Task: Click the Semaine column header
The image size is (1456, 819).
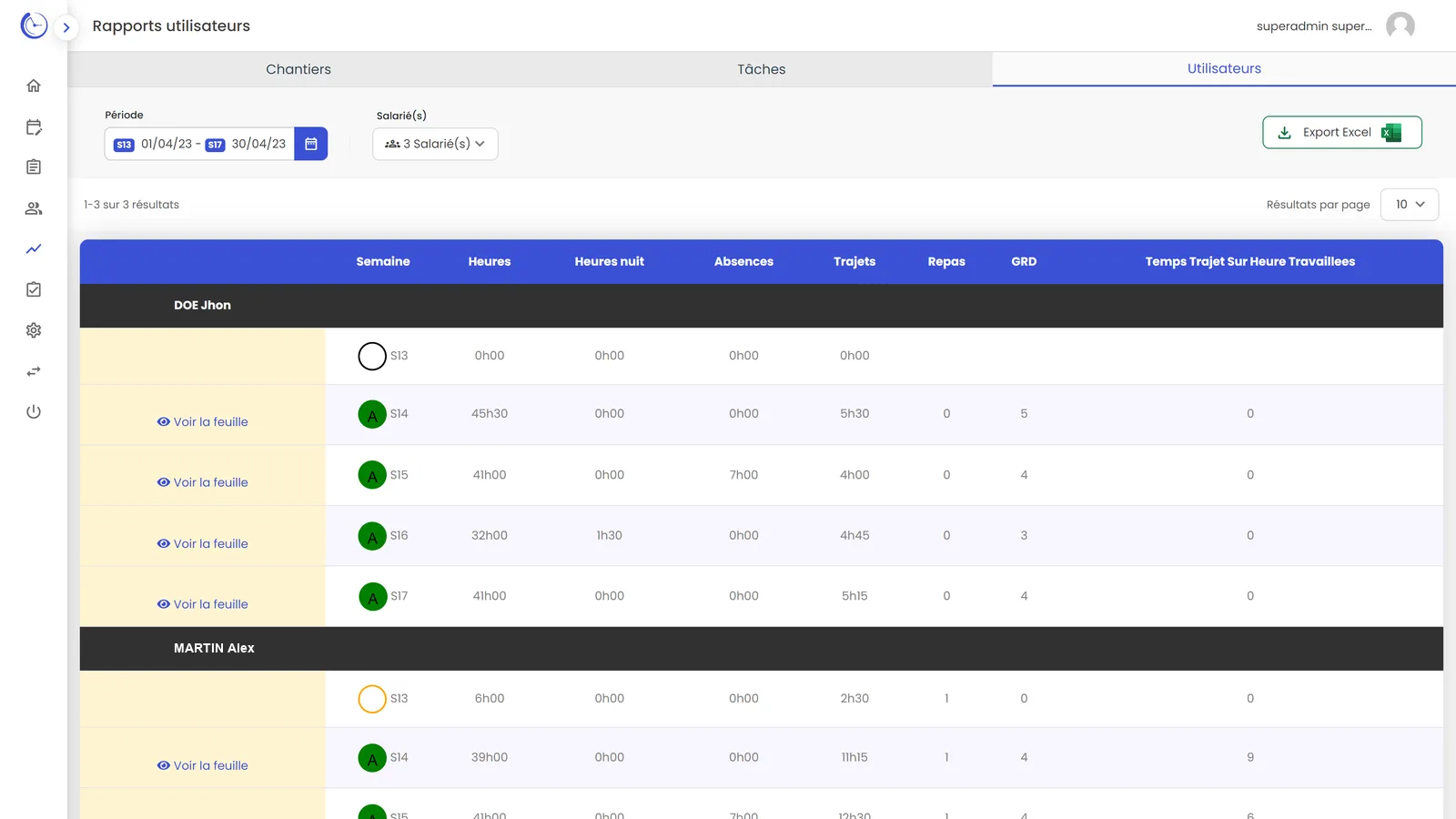Action: pyautogui.click(x=383, y=261)
